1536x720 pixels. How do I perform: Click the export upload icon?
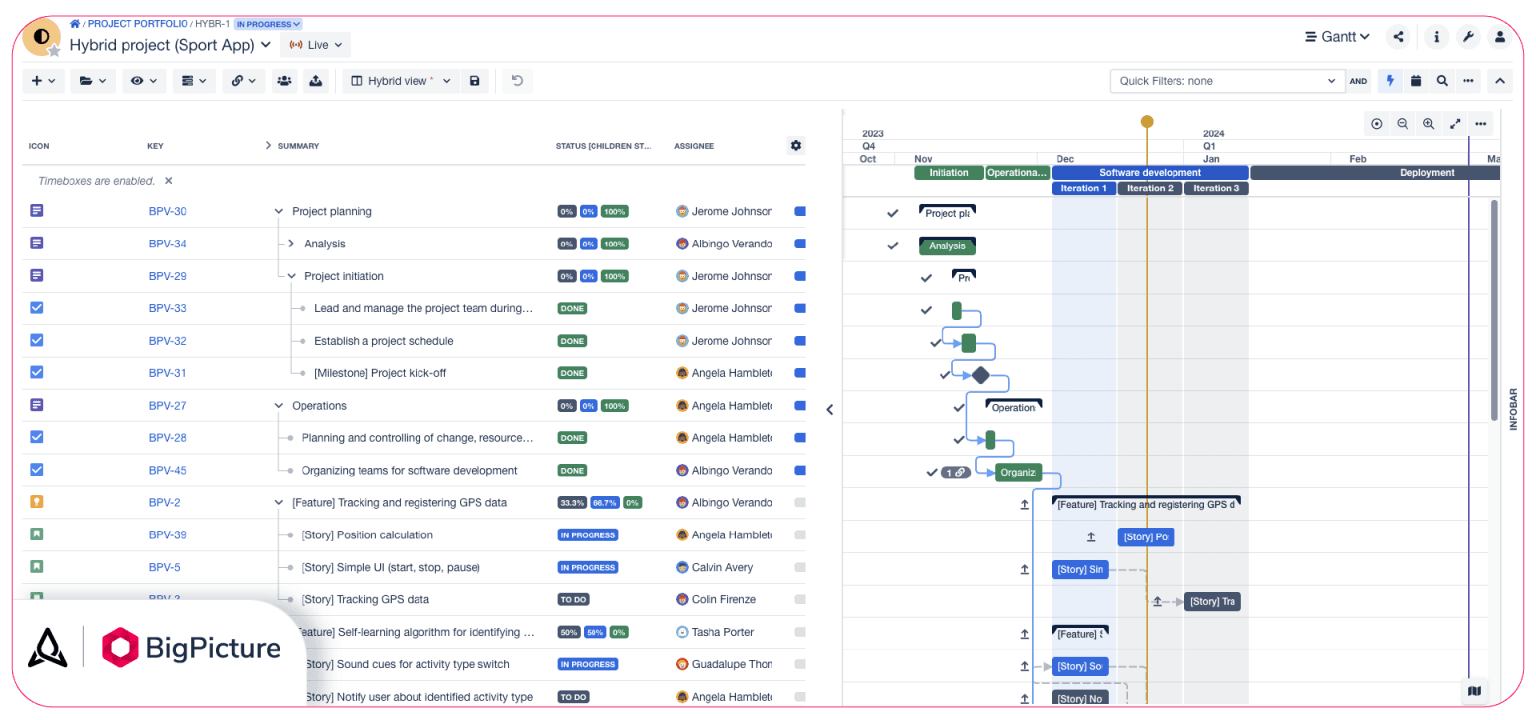point(316,81)
